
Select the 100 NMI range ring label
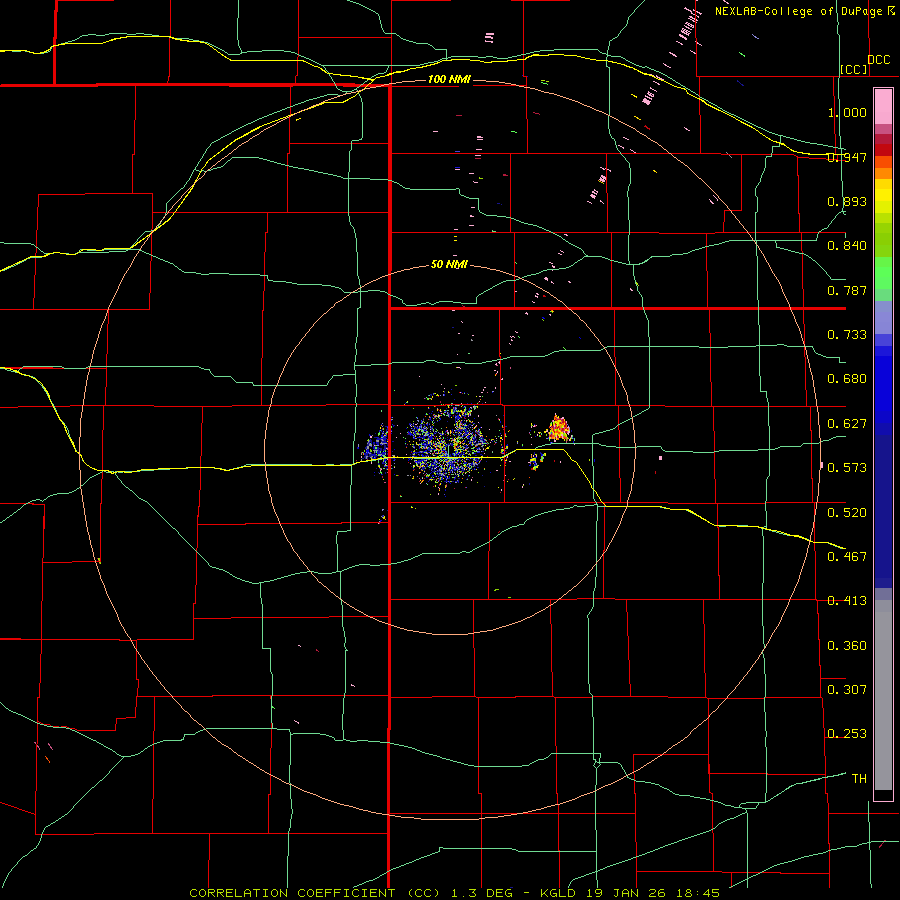coord(449,79)
